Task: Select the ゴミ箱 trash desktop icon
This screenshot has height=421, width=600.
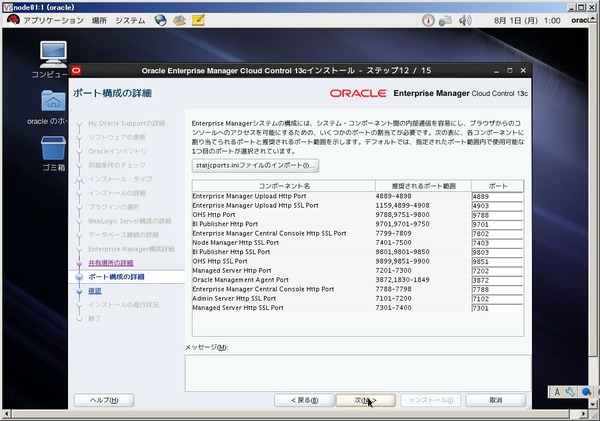Action: click(53, 153)
